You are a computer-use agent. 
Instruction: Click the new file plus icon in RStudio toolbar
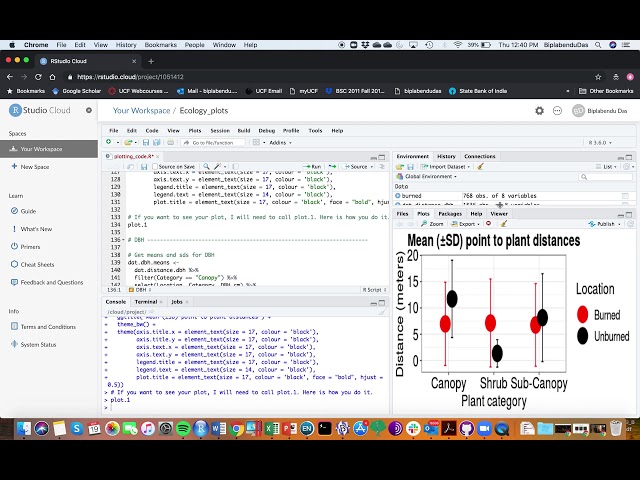pos(109,142)
